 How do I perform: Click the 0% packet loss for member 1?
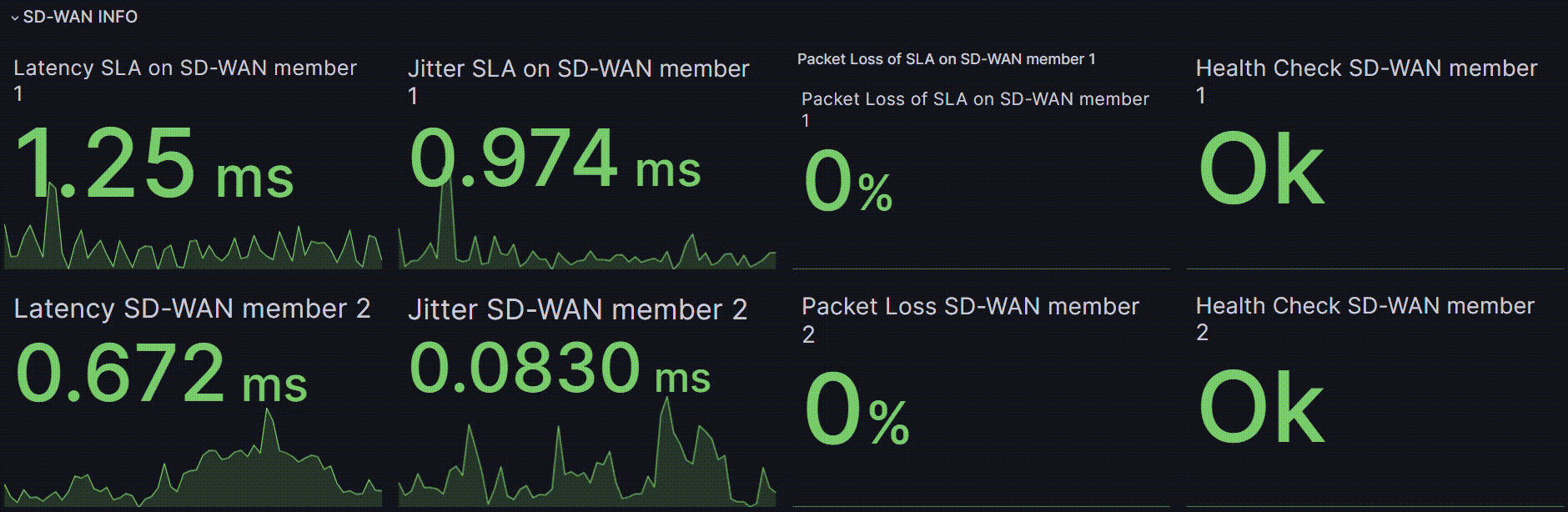(847, 181)
